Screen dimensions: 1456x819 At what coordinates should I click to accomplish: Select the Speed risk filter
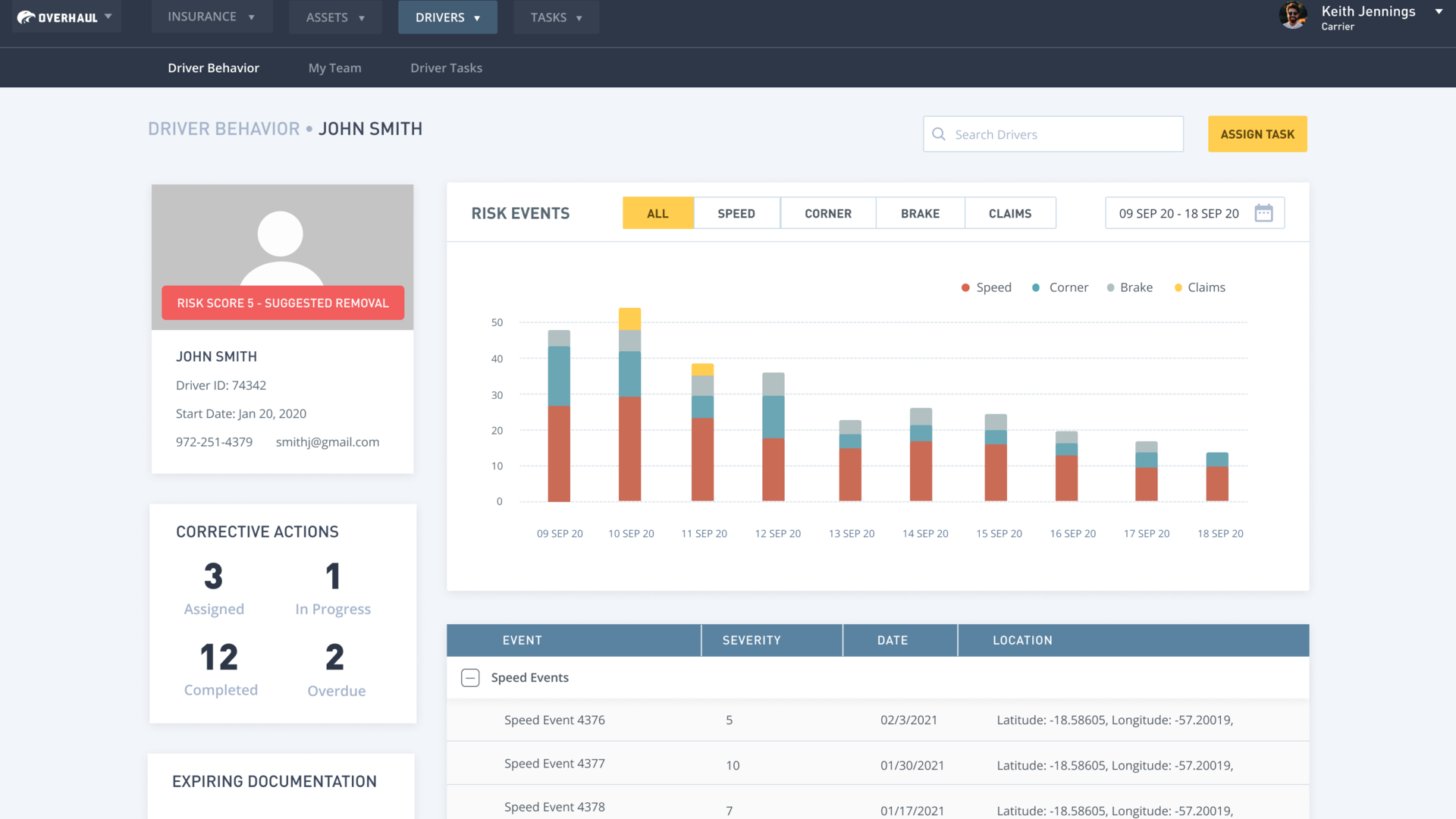(736, 213)
